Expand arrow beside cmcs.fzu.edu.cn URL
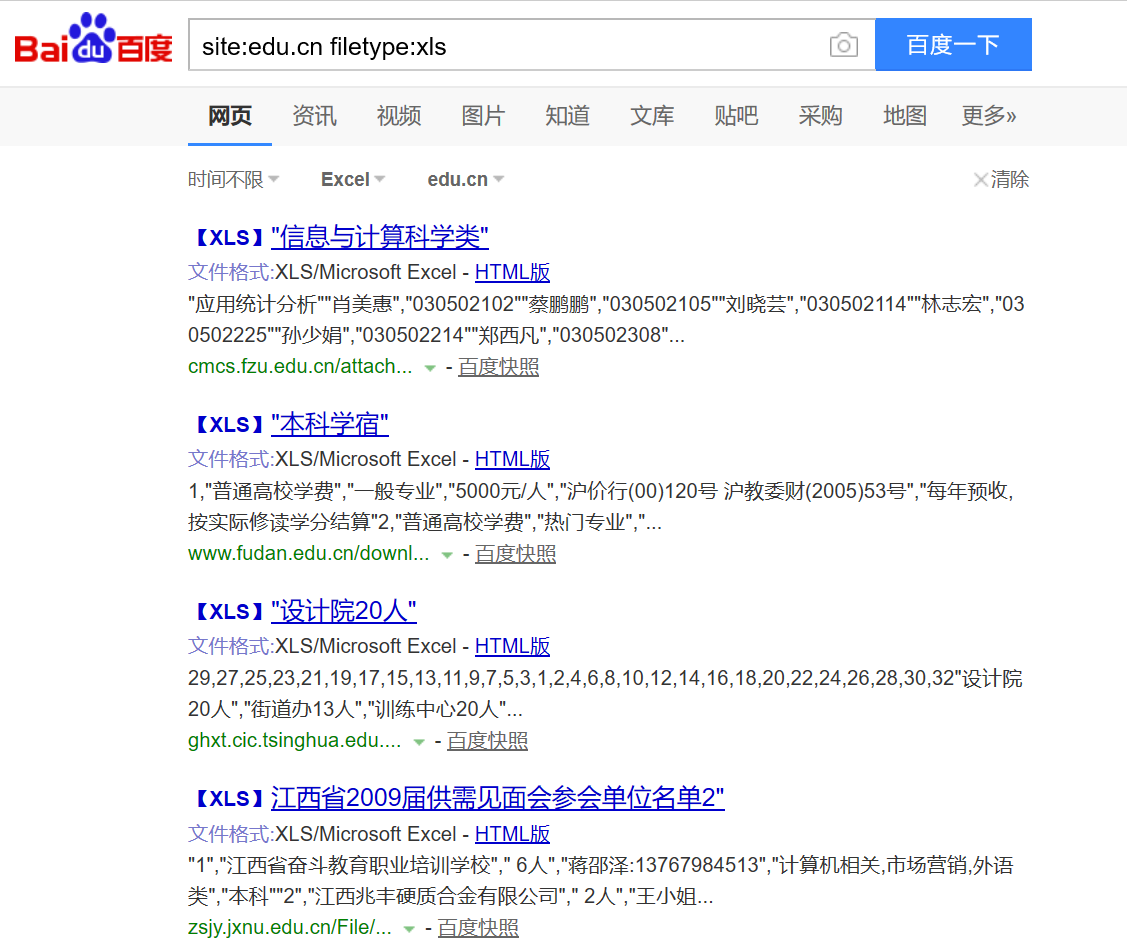The width and height of the screenshot is (1127, 938). [430, 368]
